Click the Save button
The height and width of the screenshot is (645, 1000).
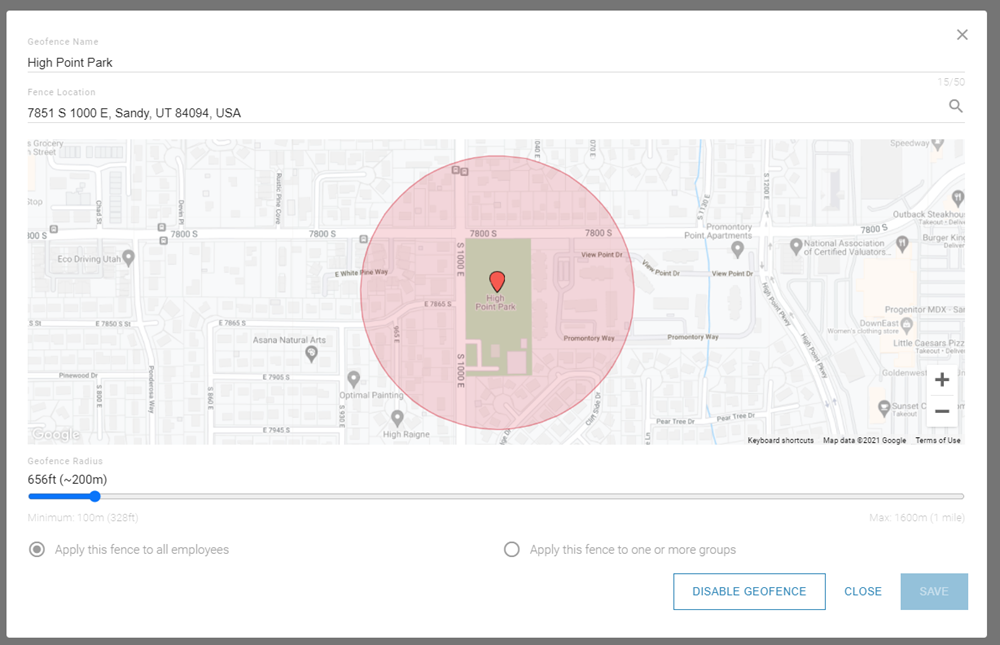pyautogui.click(x=934, y=591)
